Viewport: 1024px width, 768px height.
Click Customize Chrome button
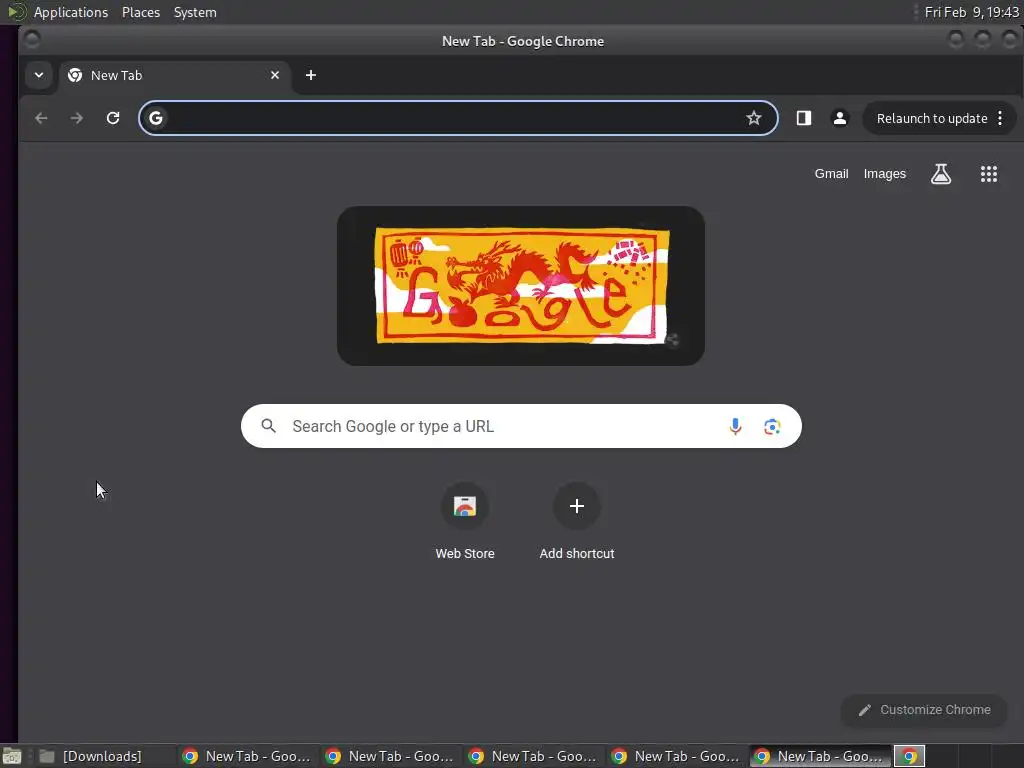pyautogui.click(x=924, y=710)
